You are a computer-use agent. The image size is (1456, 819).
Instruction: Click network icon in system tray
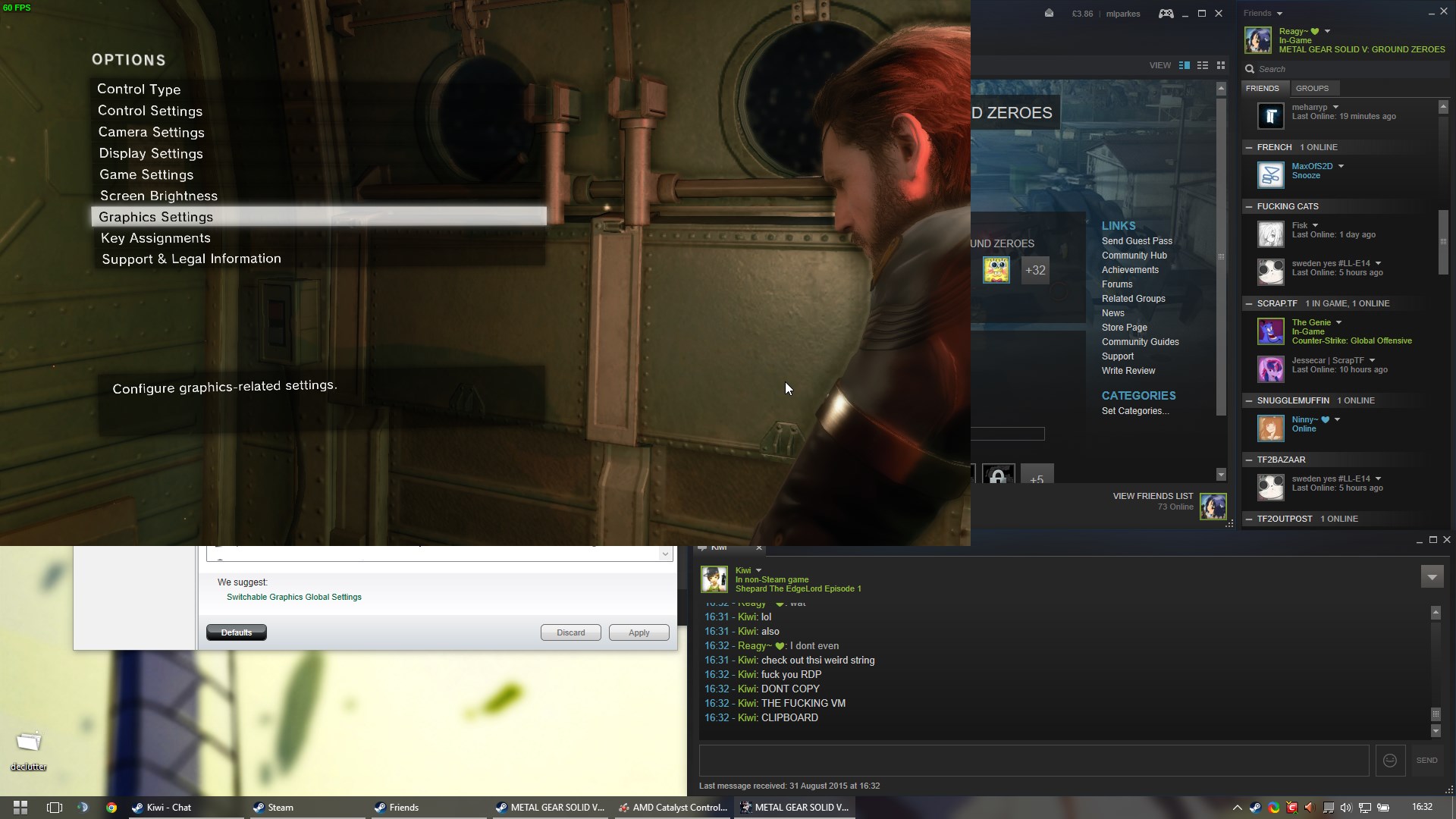1364,808
